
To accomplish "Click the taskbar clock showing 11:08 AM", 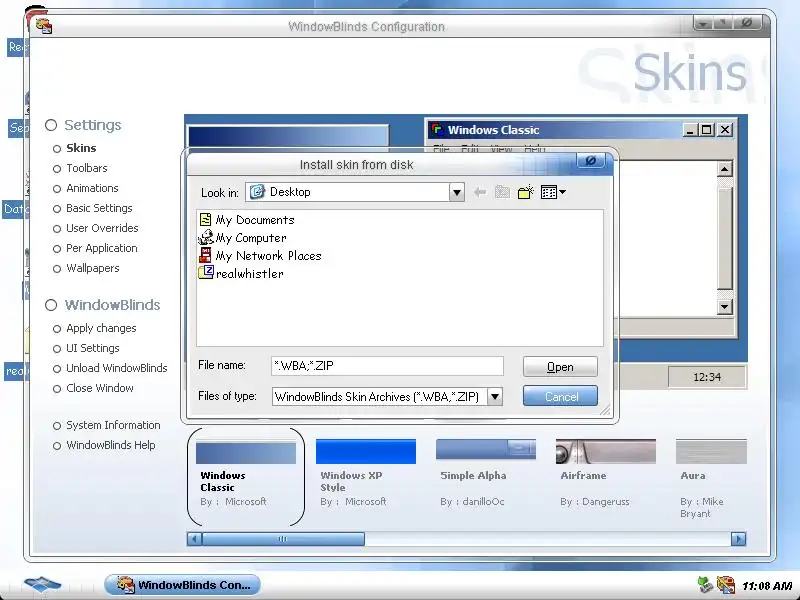I will coord(767,586).
